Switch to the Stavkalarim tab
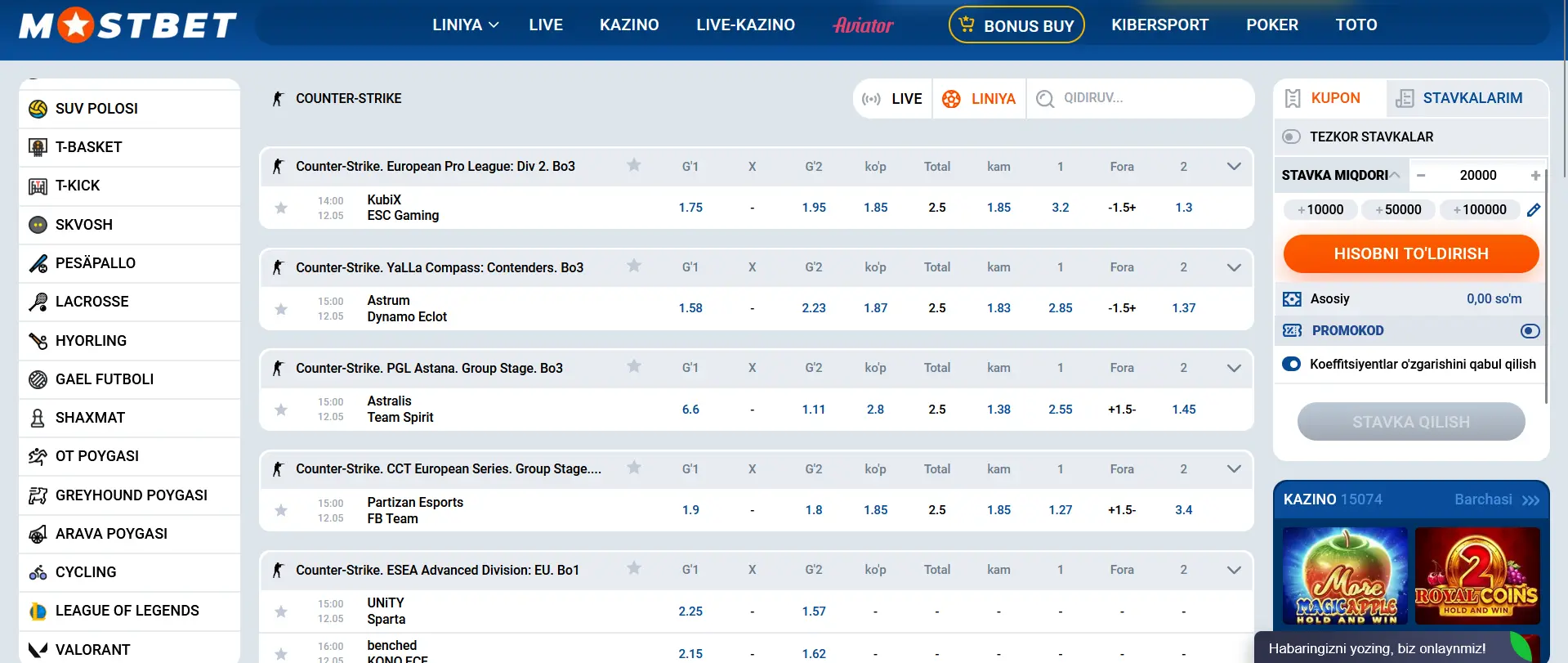1568x663 pixels. [1467, 98]
